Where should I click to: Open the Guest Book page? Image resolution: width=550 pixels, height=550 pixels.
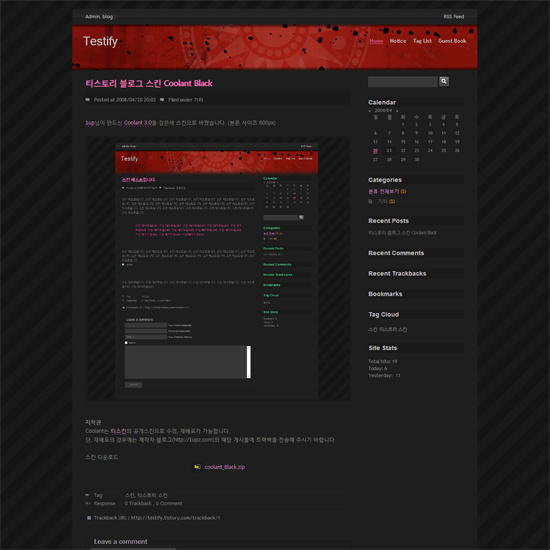452,41
